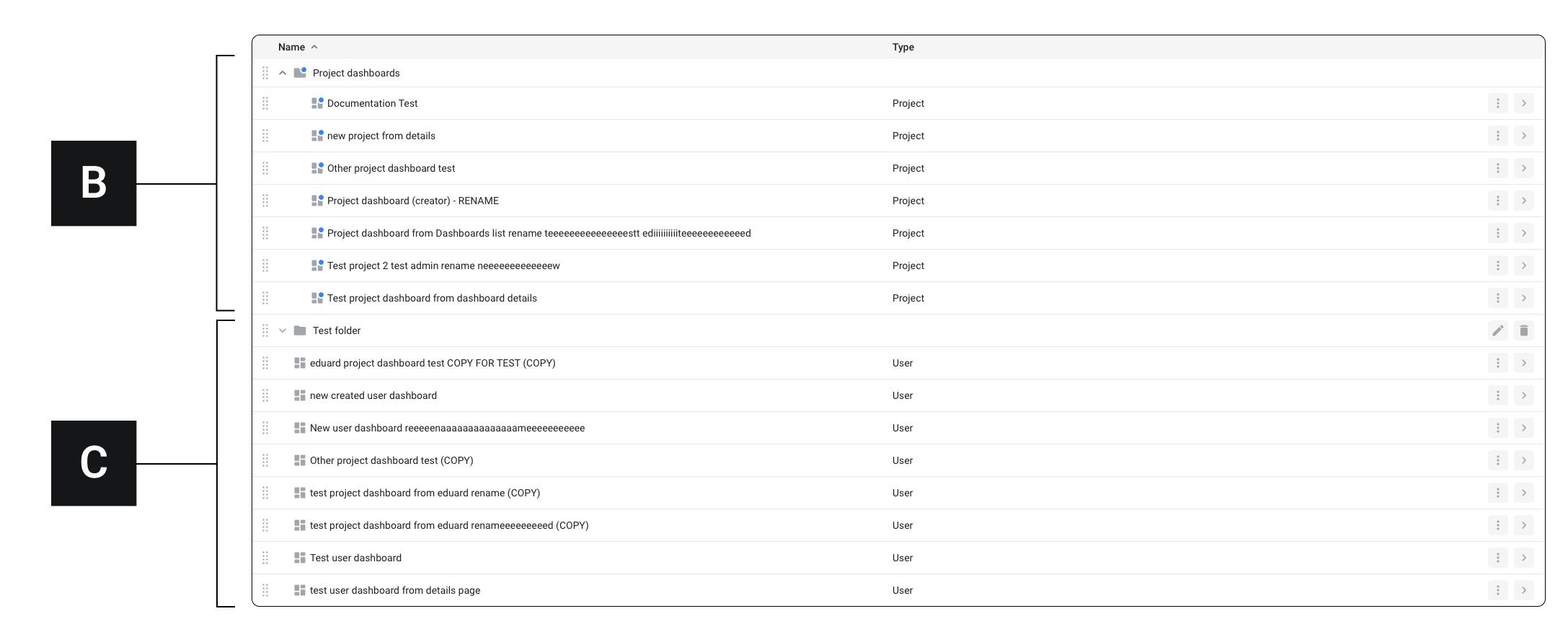This screenshot has height=632, width=1568.
Task: Click the Type column header
Action: pos(903,47)
